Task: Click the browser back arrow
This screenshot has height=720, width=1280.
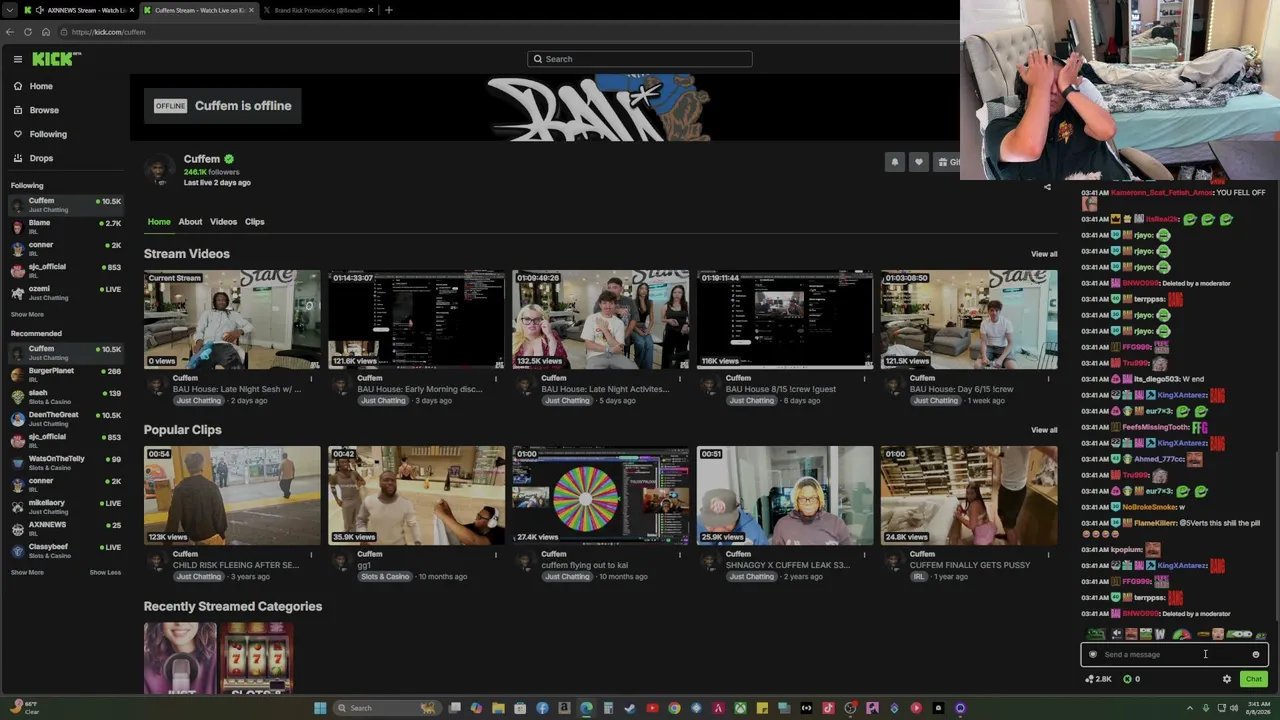Action: pos(10,32)
